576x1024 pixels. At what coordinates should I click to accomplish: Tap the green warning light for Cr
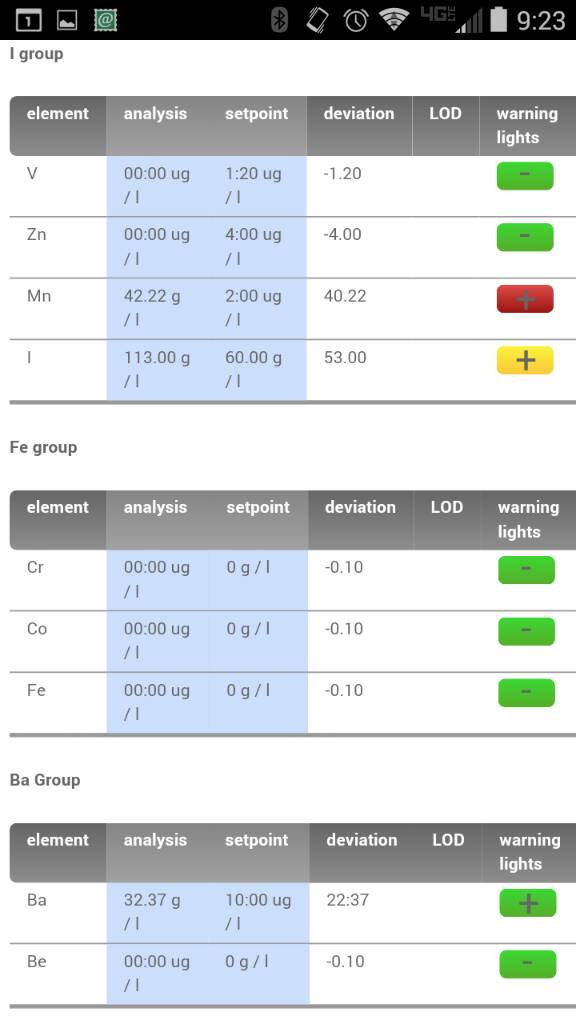[x=526, y=569]
